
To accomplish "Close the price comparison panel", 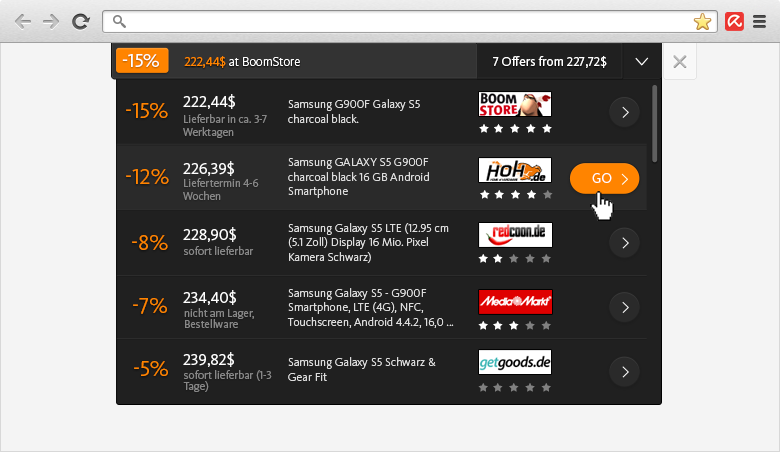I will pyautogui.click(x=680, y=62).
